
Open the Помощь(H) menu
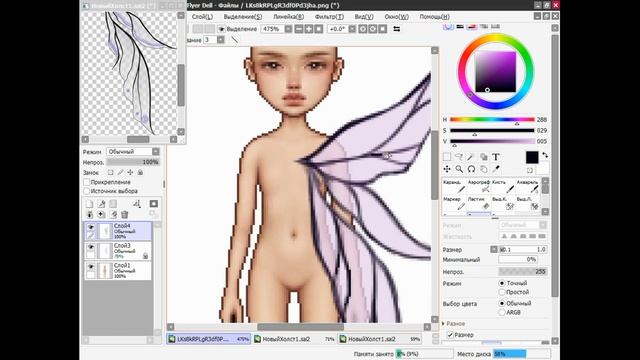click(x=435, y=17)
